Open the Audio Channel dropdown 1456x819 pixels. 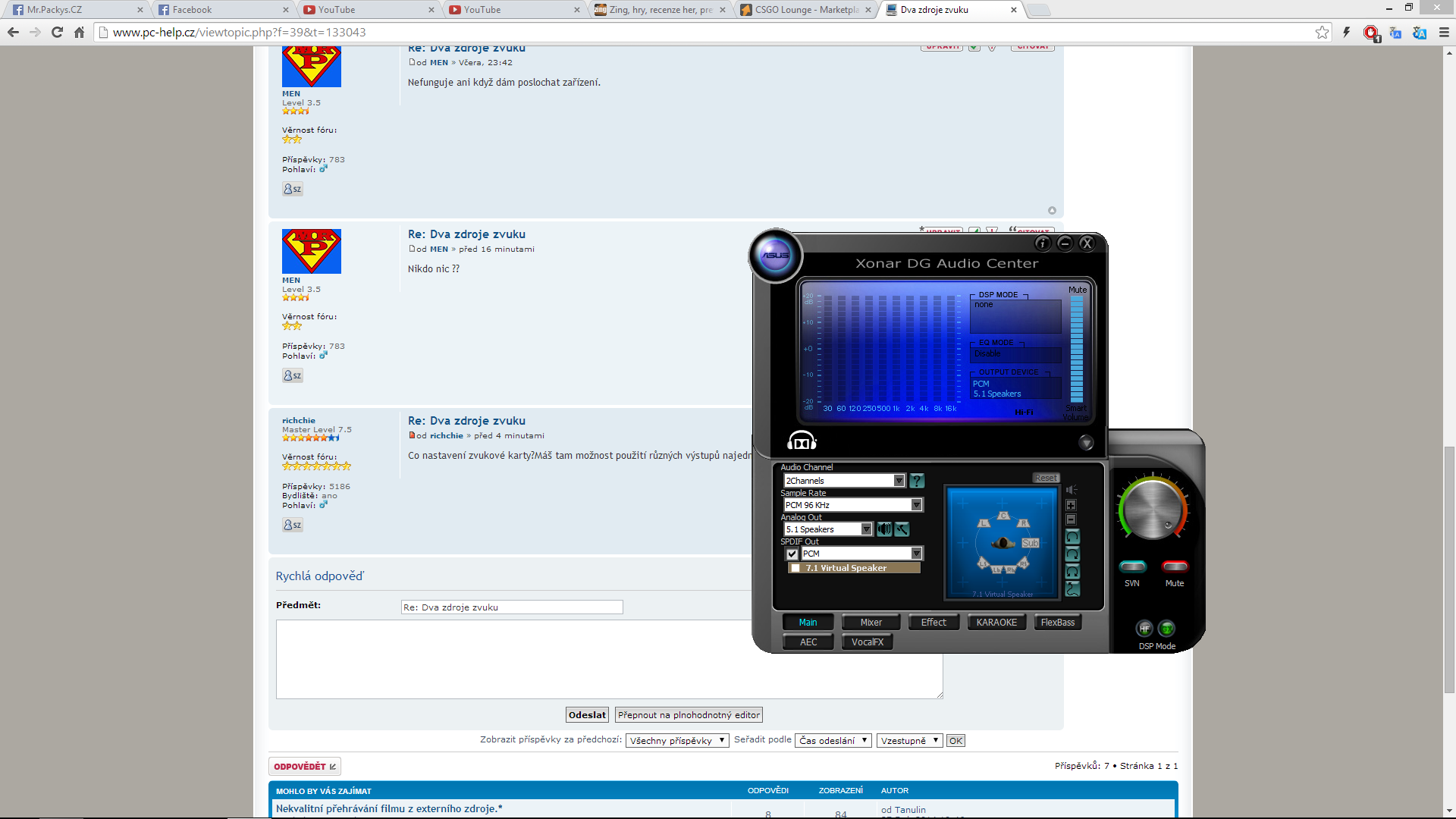coord(844,481)
